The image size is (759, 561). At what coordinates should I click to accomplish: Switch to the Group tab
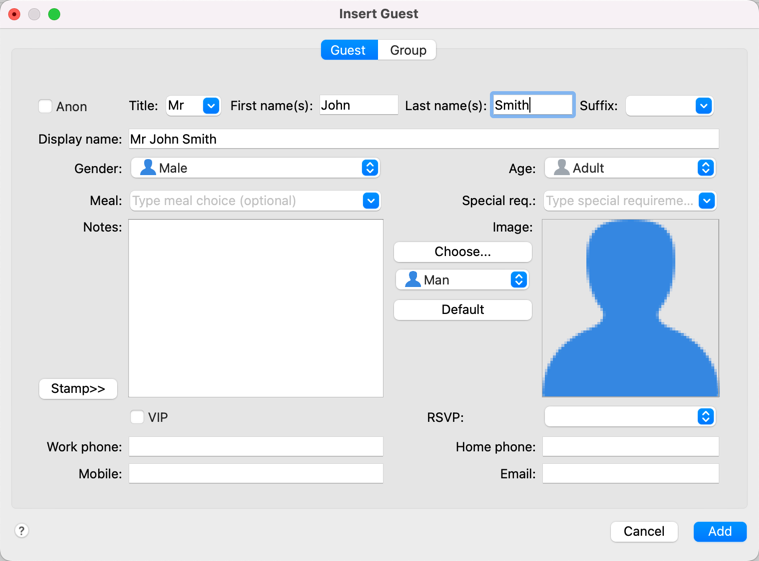408,50
